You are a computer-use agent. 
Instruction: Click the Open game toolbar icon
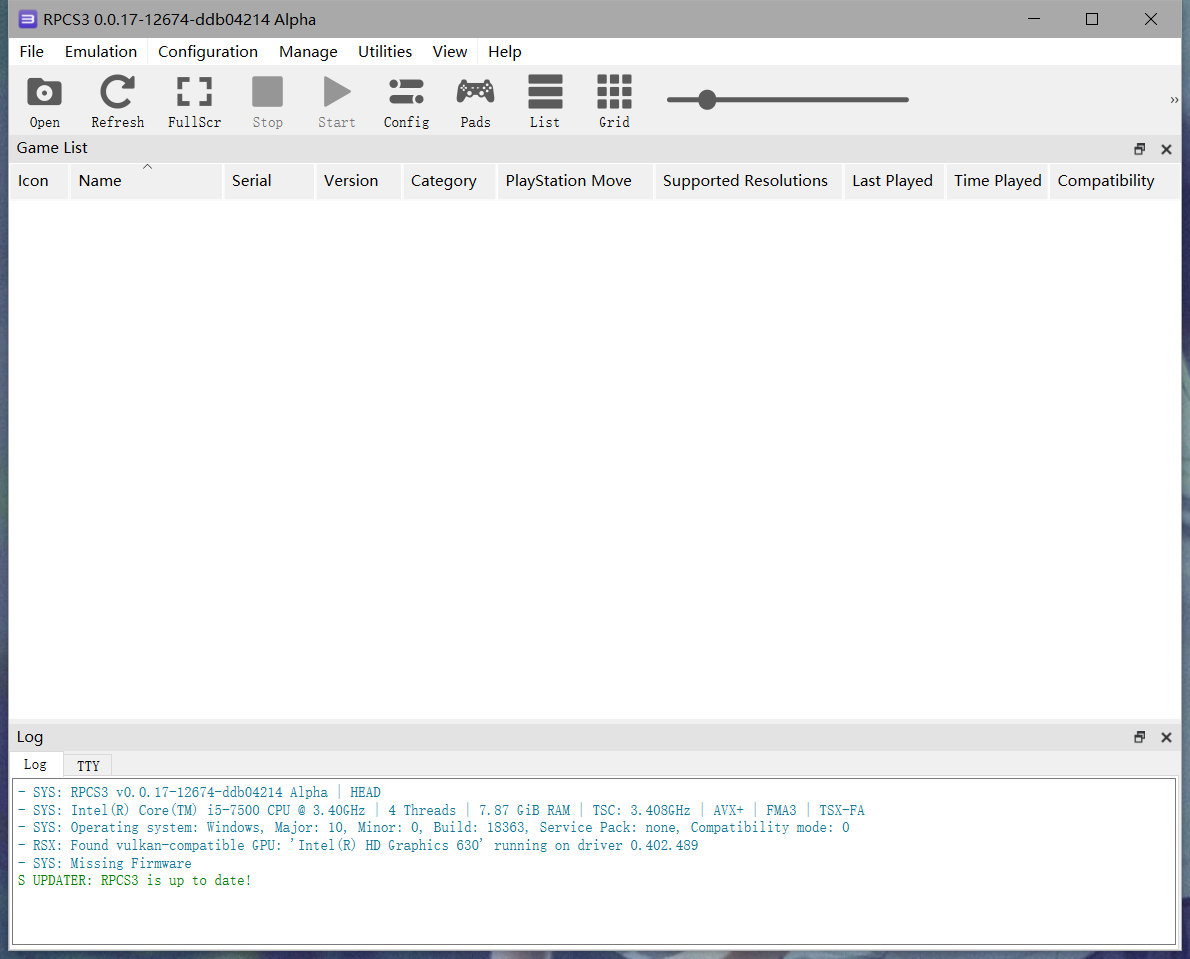pyautogui.click(x=44, y=102)
